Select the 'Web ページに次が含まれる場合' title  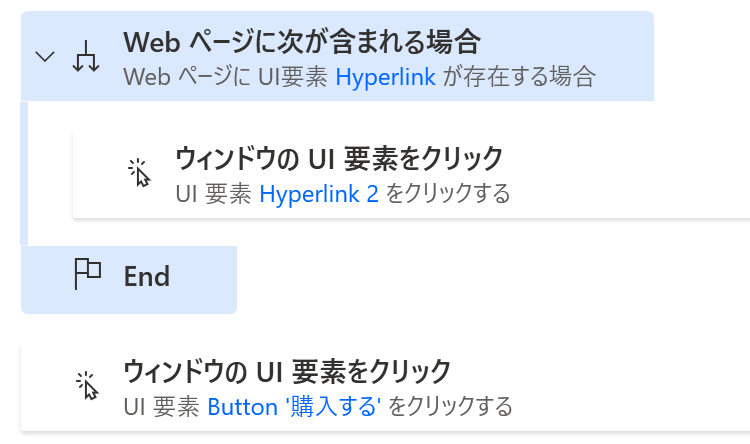coord(302,42)
